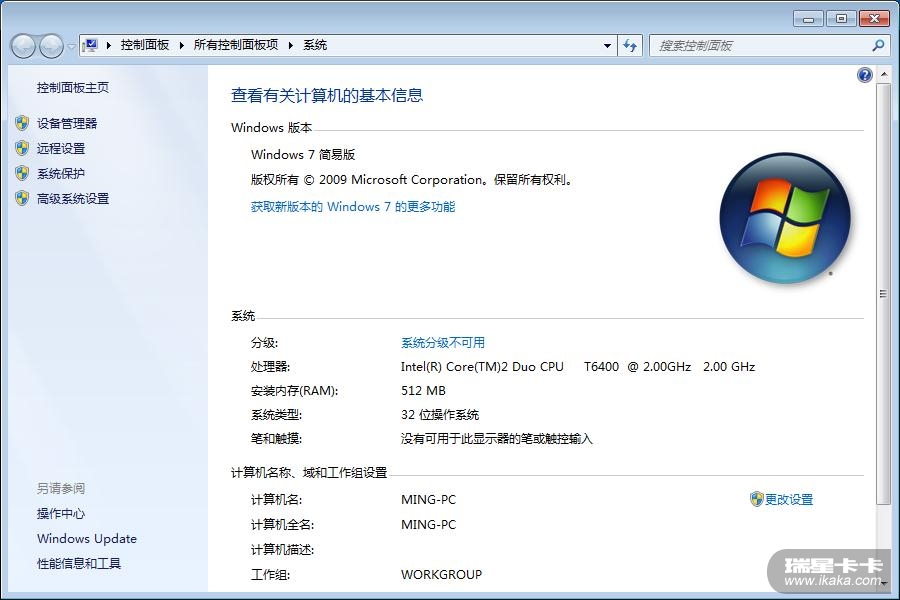Expand the arrow after 所有控制面板项 breadcrumb
This screenshot has width=900, height=600.
coord(290,45)
